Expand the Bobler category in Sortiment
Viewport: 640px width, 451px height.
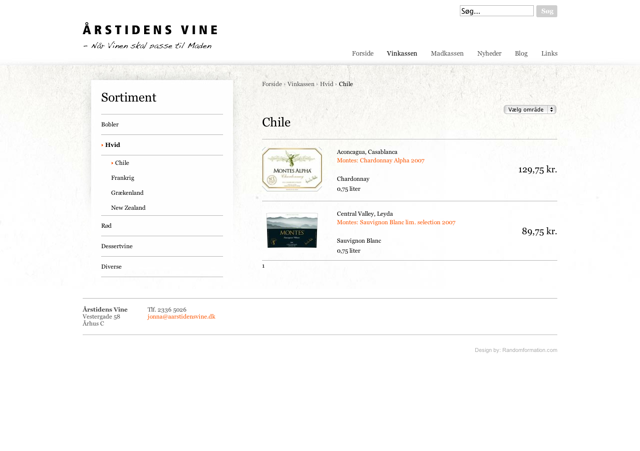point(110,125)
